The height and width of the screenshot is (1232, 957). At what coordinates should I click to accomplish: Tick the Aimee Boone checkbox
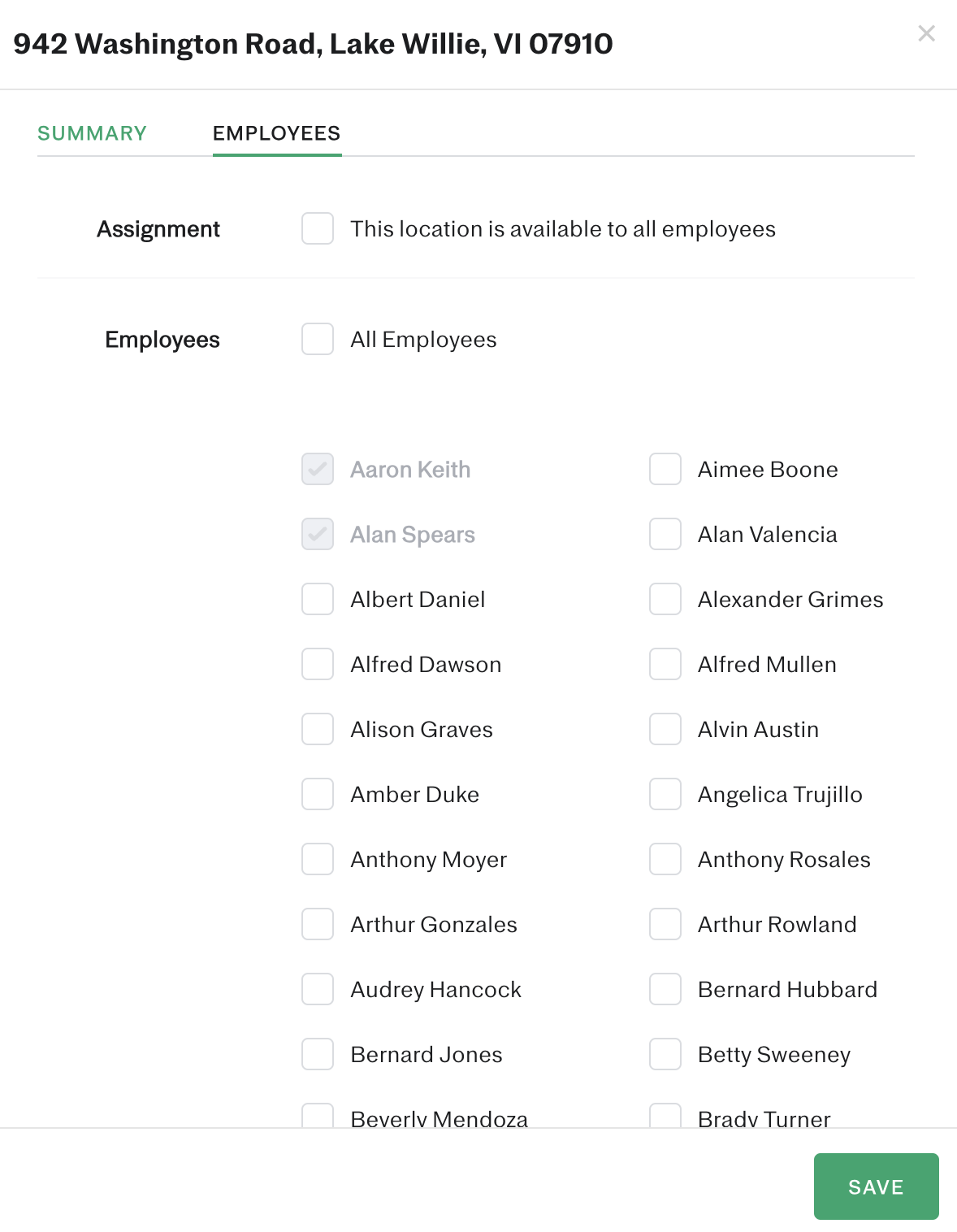pos(665,469)
